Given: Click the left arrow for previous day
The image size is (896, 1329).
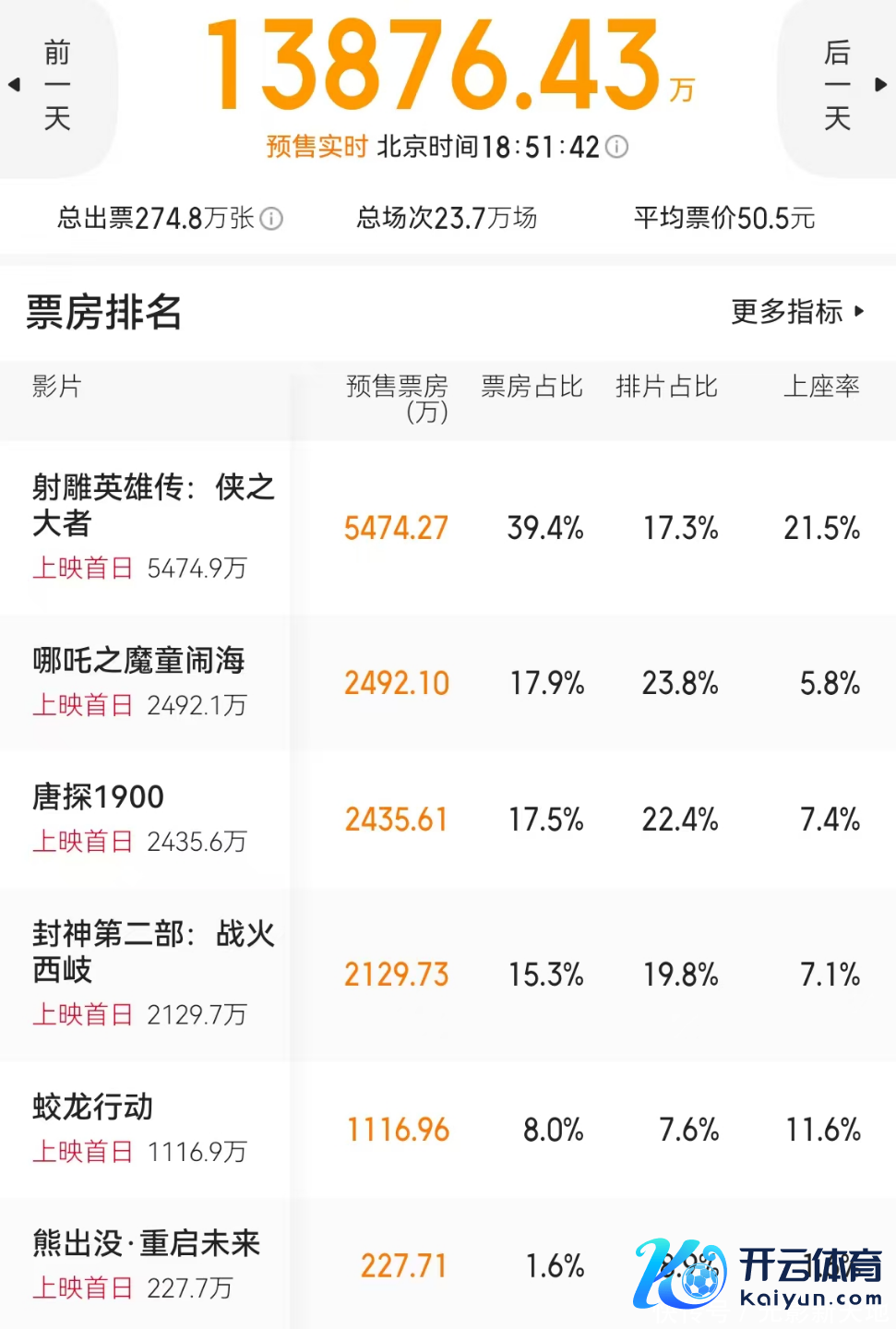Looking at the screenshot, I should pyautogui.click(x=14, y=85).
